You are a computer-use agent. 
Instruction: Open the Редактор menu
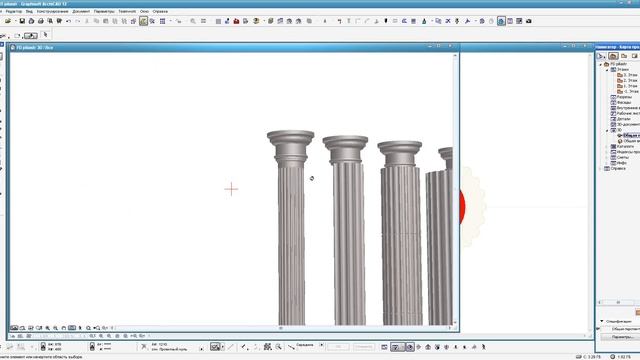[14, 11]
